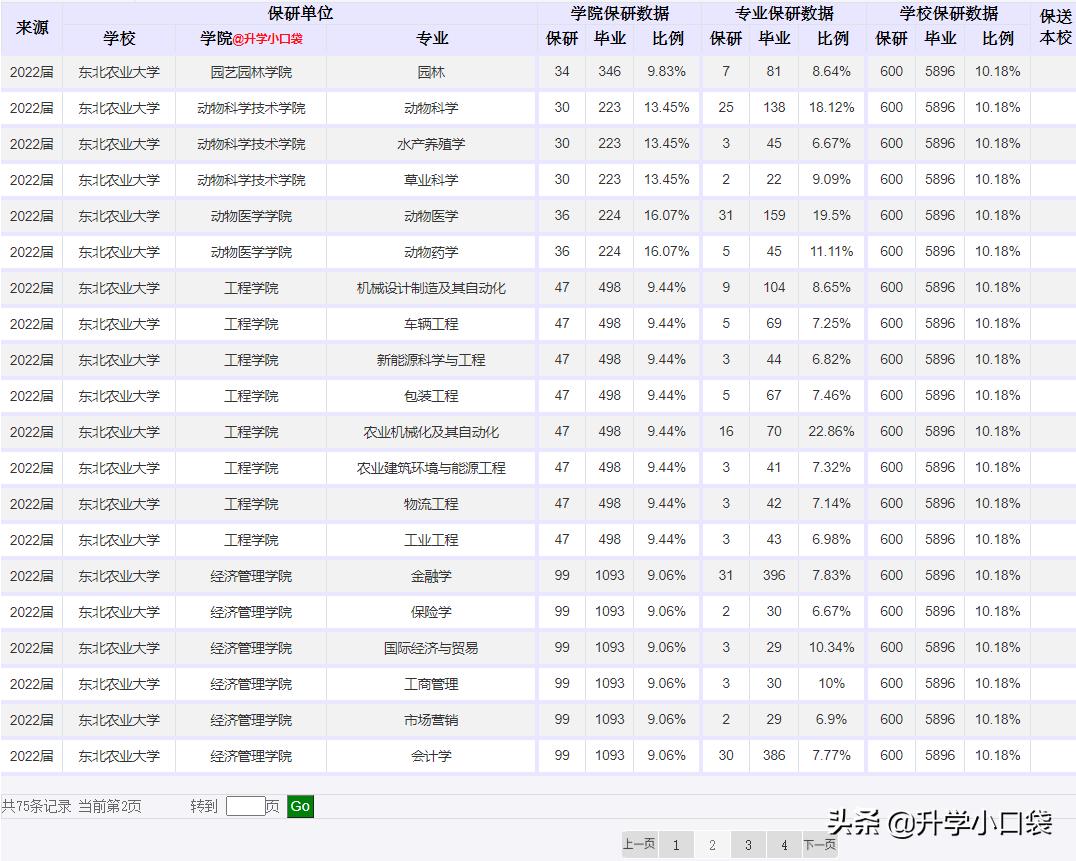1076x861 pixels.
Task: Click inside the page number input box
Action: tap(247, 805)
